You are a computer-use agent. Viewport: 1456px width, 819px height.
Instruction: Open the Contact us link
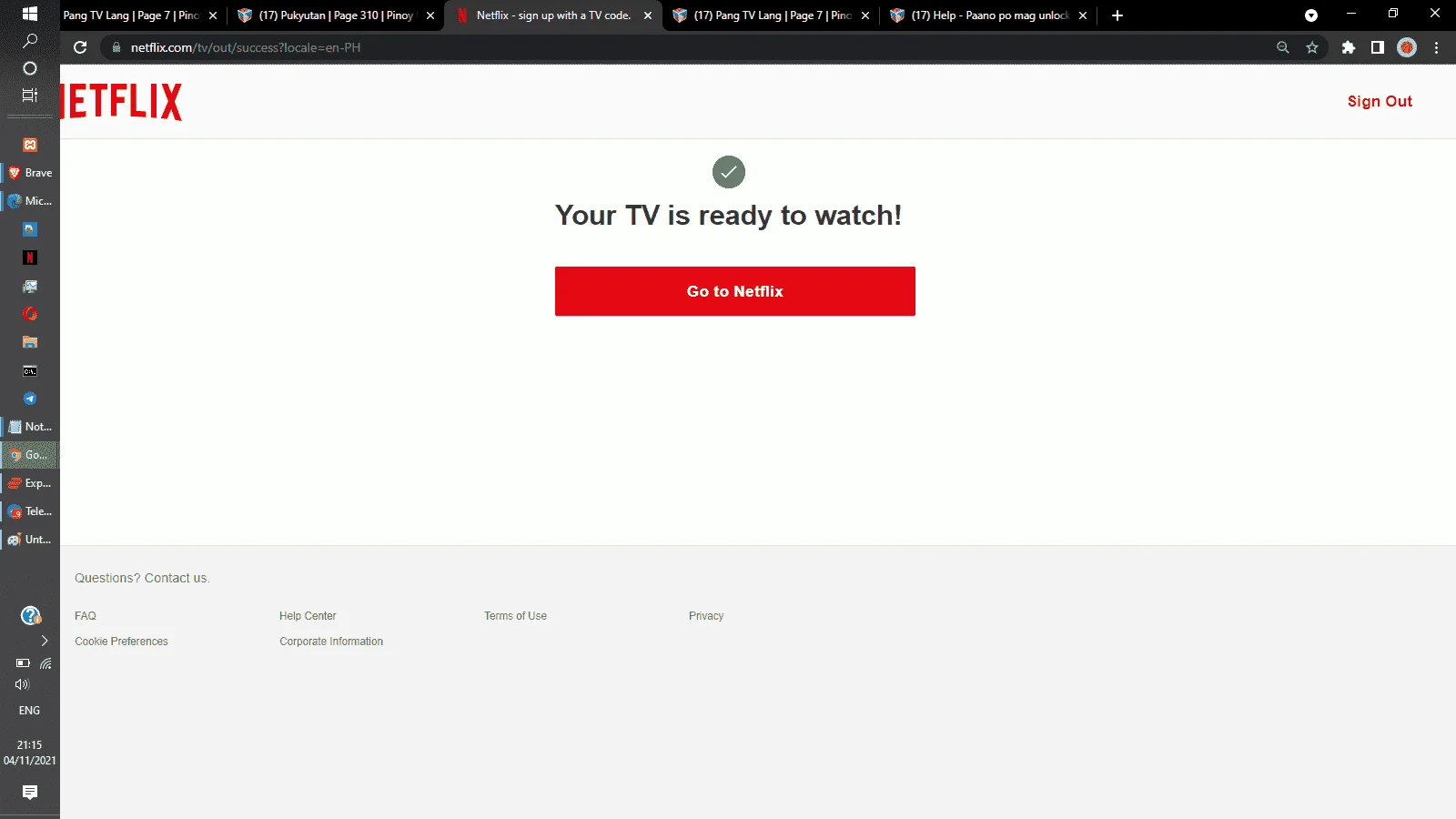click(177, 578)
